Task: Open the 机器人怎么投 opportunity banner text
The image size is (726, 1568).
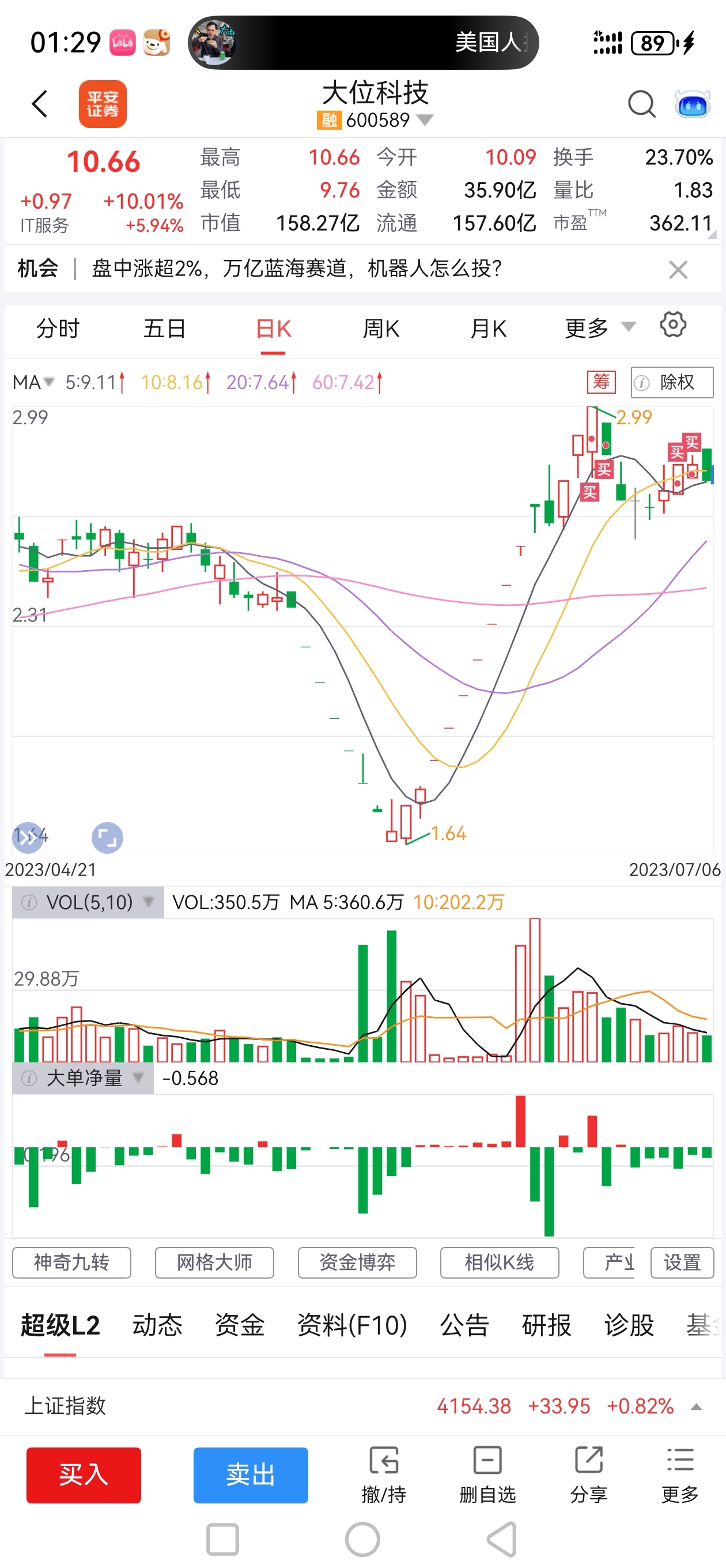Action: 296,269
